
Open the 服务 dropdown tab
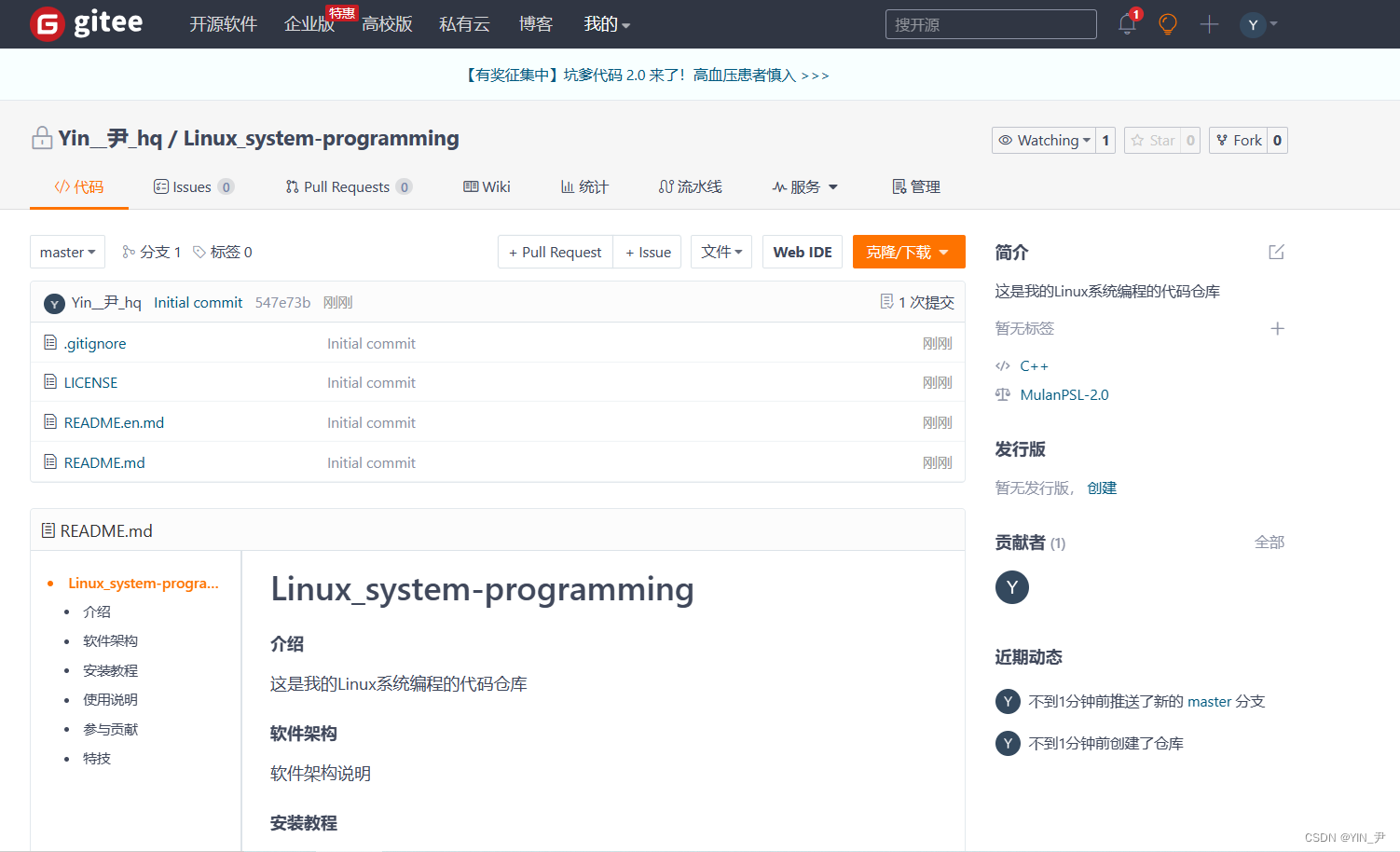click(805, 187)
